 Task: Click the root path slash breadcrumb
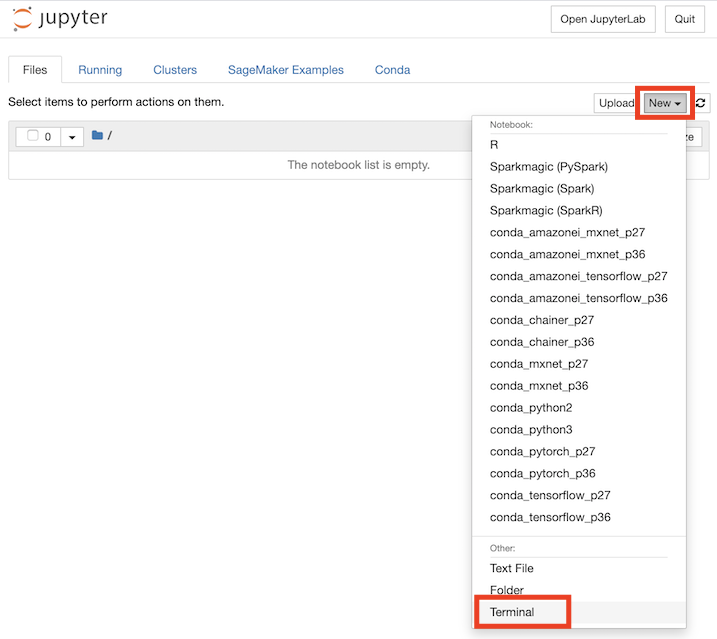click(x=110, y=135)
